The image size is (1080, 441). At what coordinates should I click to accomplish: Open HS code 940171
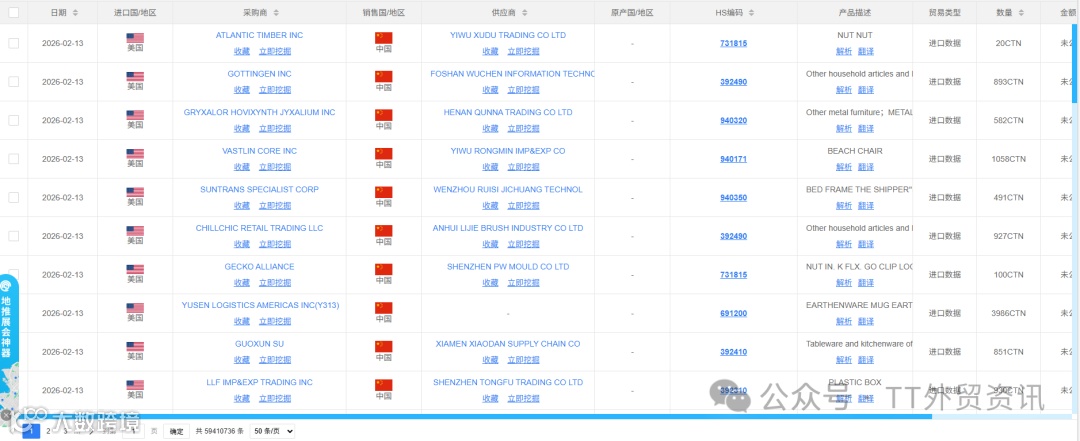click(734, 158)
